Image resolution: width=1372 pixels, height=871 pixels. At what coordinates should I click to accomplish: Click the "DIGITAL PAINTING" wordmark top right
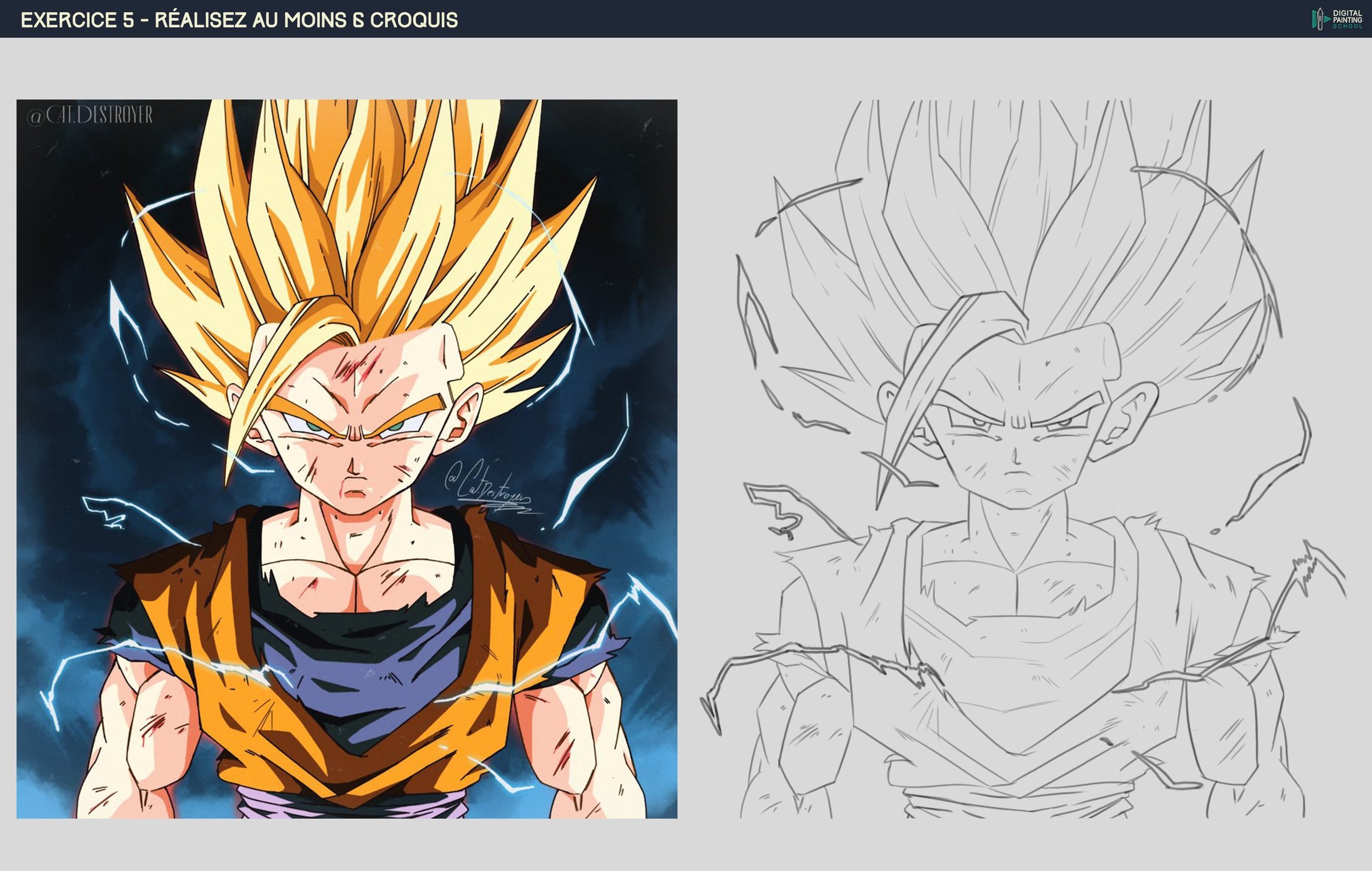tap(1347, 15)
